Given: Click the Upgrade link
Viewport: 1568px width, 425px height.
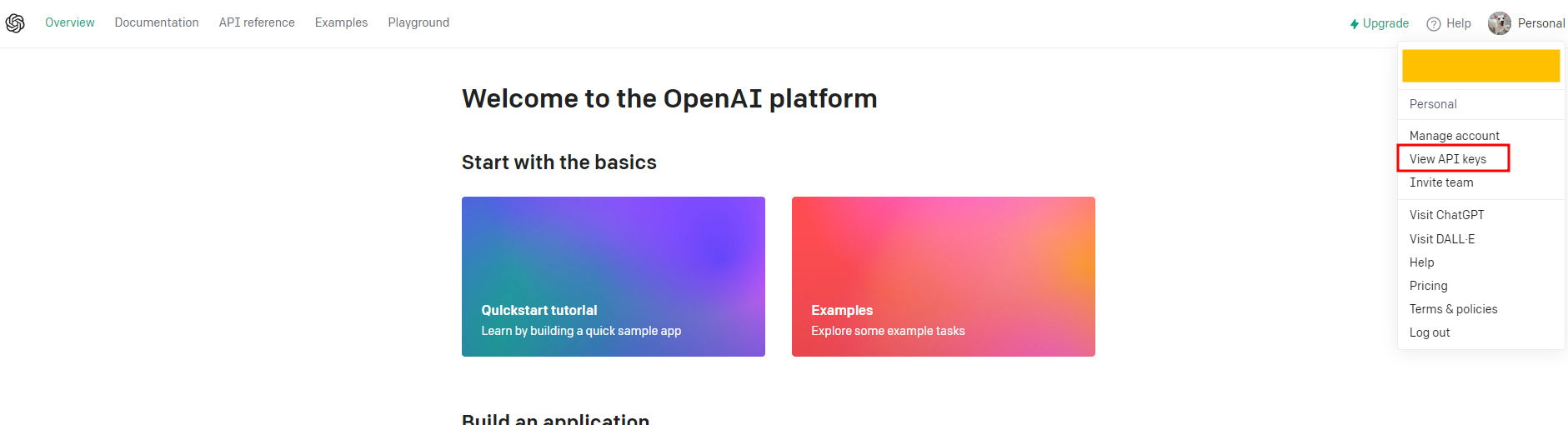Looking at the screenshot, I should pos(1380,23).
